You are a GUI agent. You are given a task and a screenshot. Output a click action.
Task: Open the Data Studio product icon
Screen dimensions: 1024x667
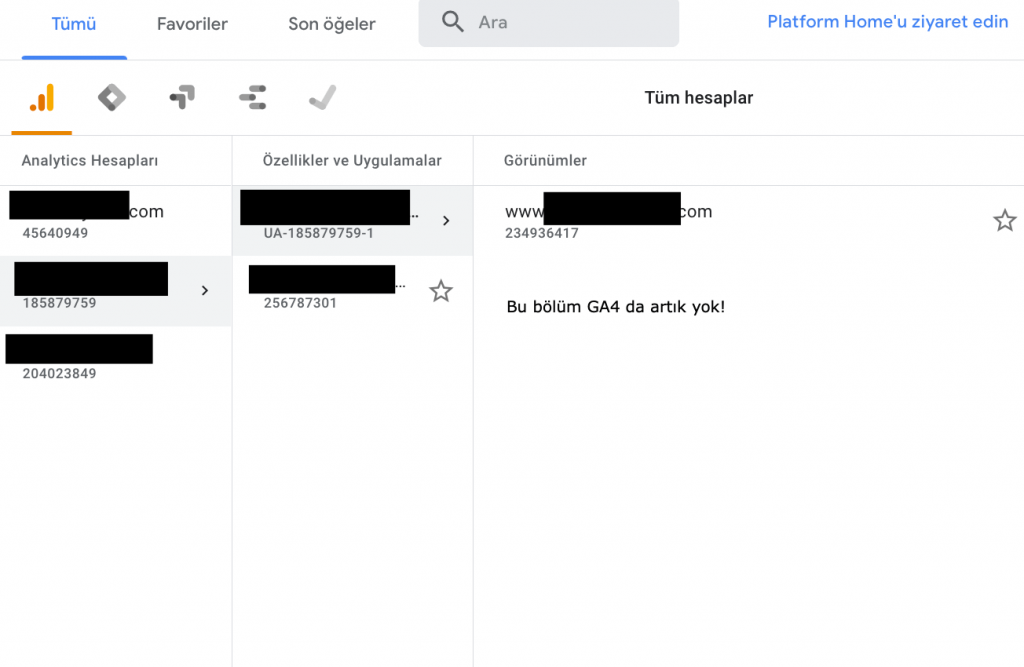coord(252,98)
